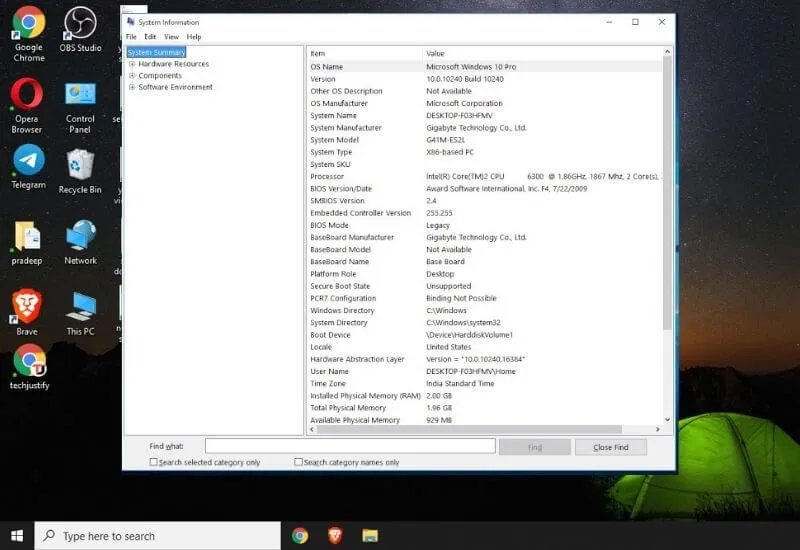Select the Boot Device row
This screenshot has width=800, height=550.
pyautogui.click(x=485, y=335)
